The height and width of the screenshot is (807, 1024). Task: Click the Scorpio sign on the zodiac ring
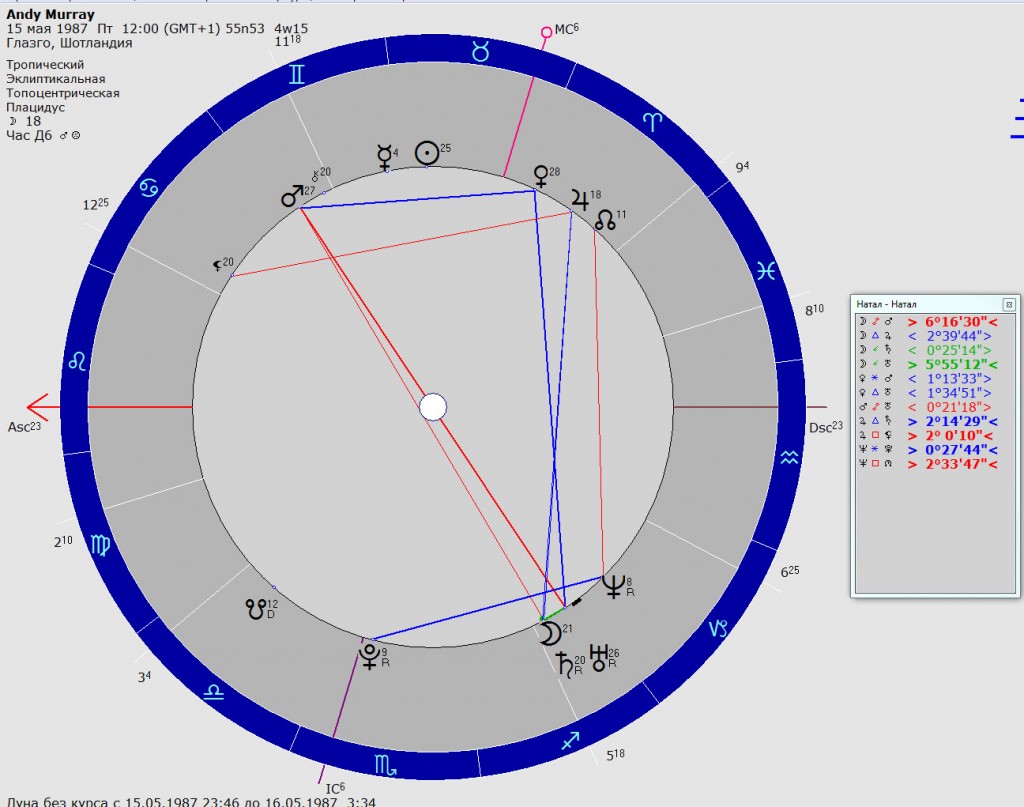tap(385, 765)
